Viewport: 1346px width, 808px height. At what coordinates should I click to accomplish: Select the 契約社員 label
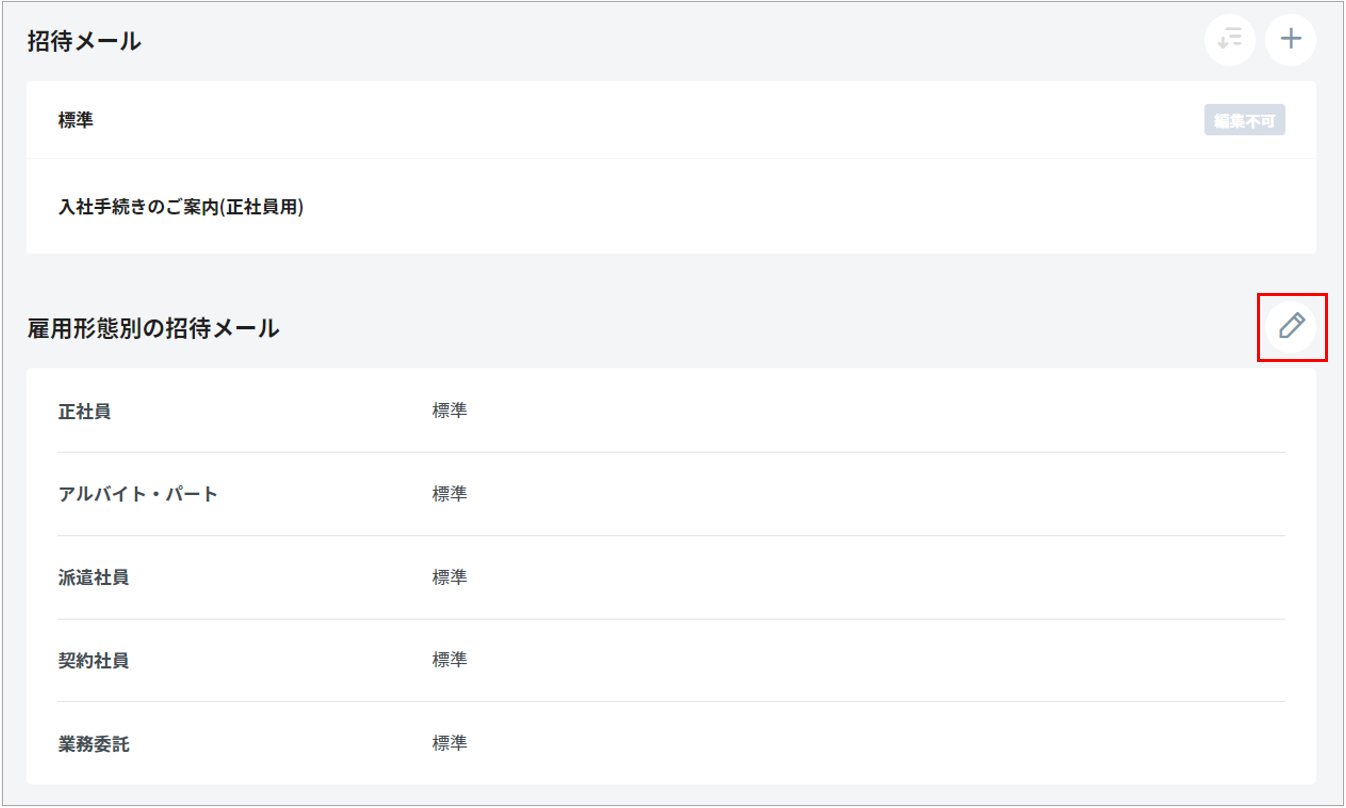pyautogui.click(x=93, y=660)
